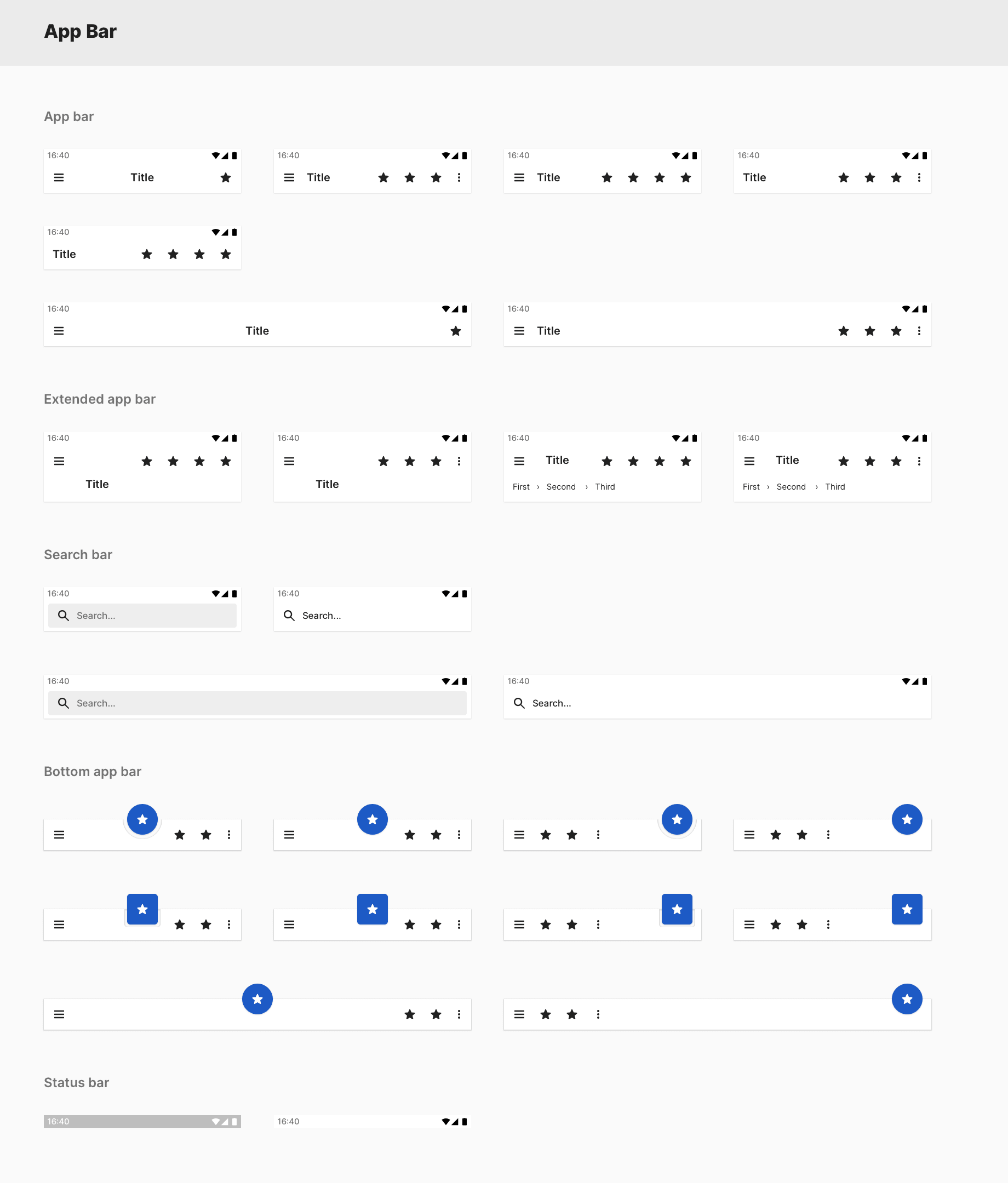Click the "App Bar" page heading
The height and width of the screenshot is (1183, 1008).
click(80, 31)
